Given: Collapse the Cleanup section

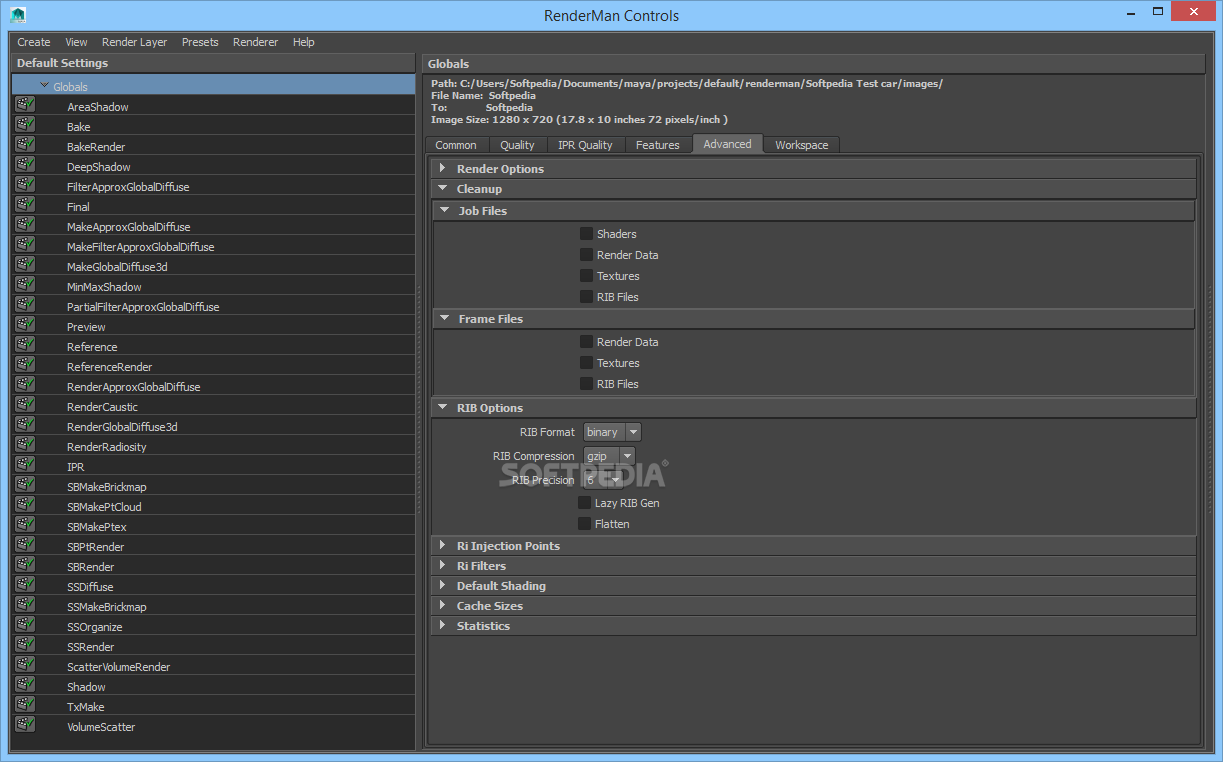Looking at the screenshot, I should point(443,188).
